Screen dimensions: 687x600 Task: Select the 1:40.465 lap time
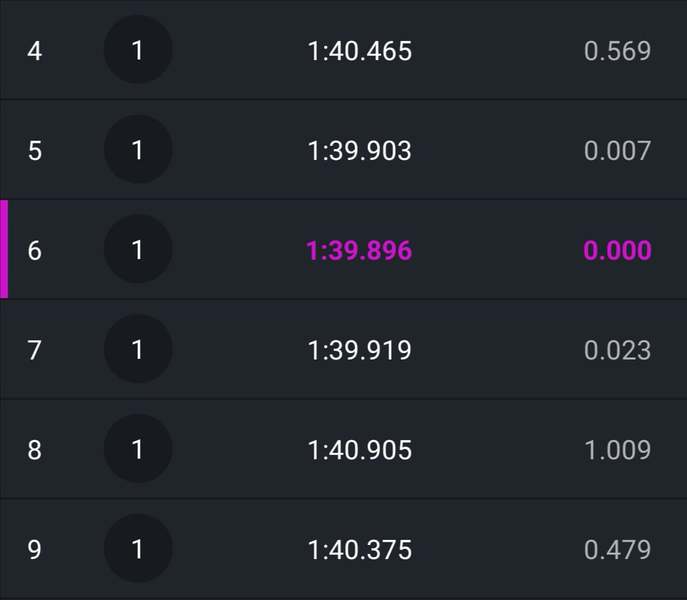click(x=359, y=51)
